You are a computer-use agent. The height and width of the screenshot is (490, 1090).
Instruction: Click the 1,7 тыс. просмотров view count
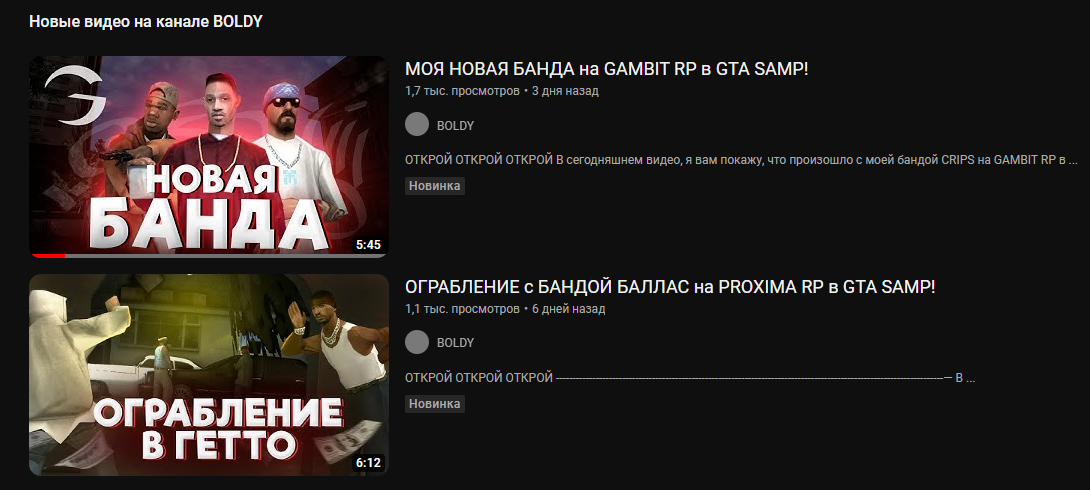click(462, 91)
